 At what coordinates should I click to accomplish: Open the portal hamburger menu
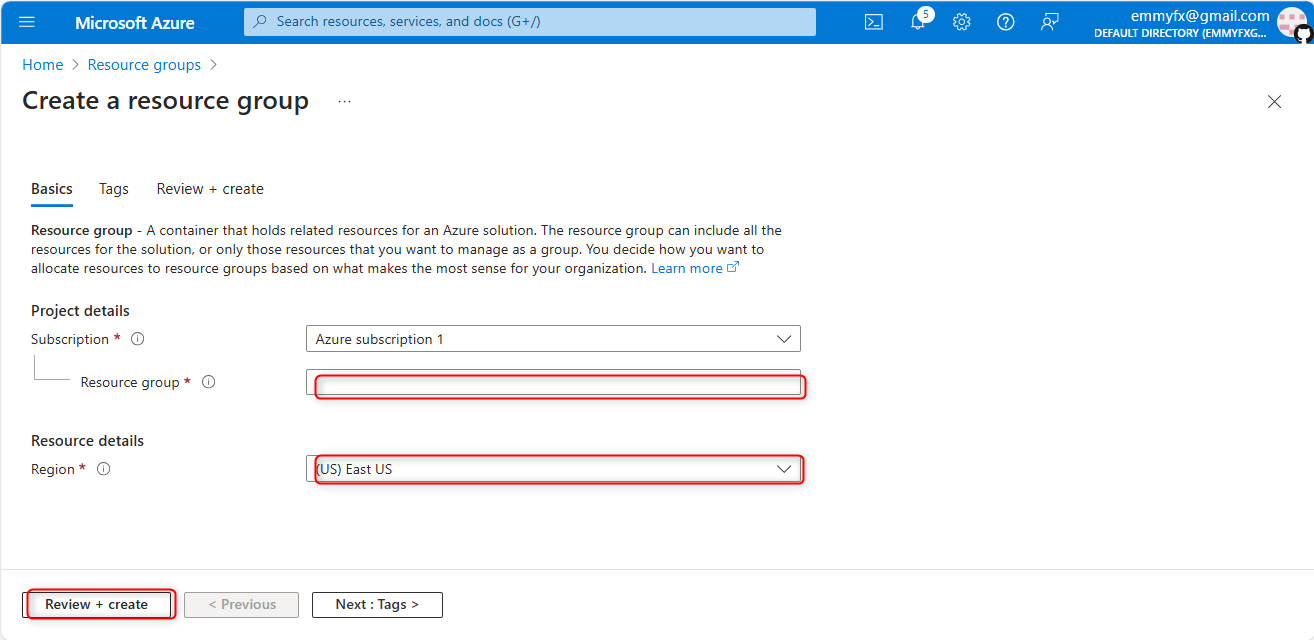pyautogui.click(x=27, y=22)
